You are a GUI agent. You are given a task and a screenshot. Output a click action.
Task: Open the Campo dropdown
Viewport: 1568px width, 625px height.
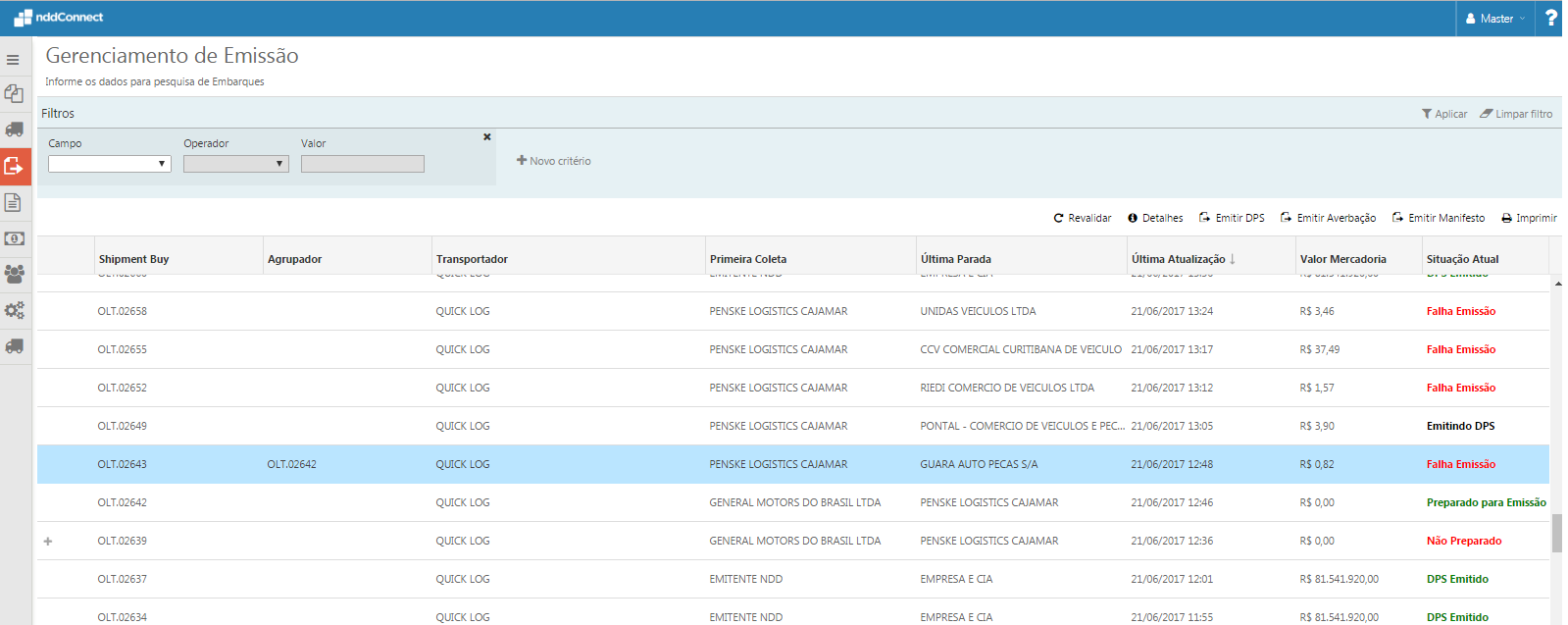point(109,164)
